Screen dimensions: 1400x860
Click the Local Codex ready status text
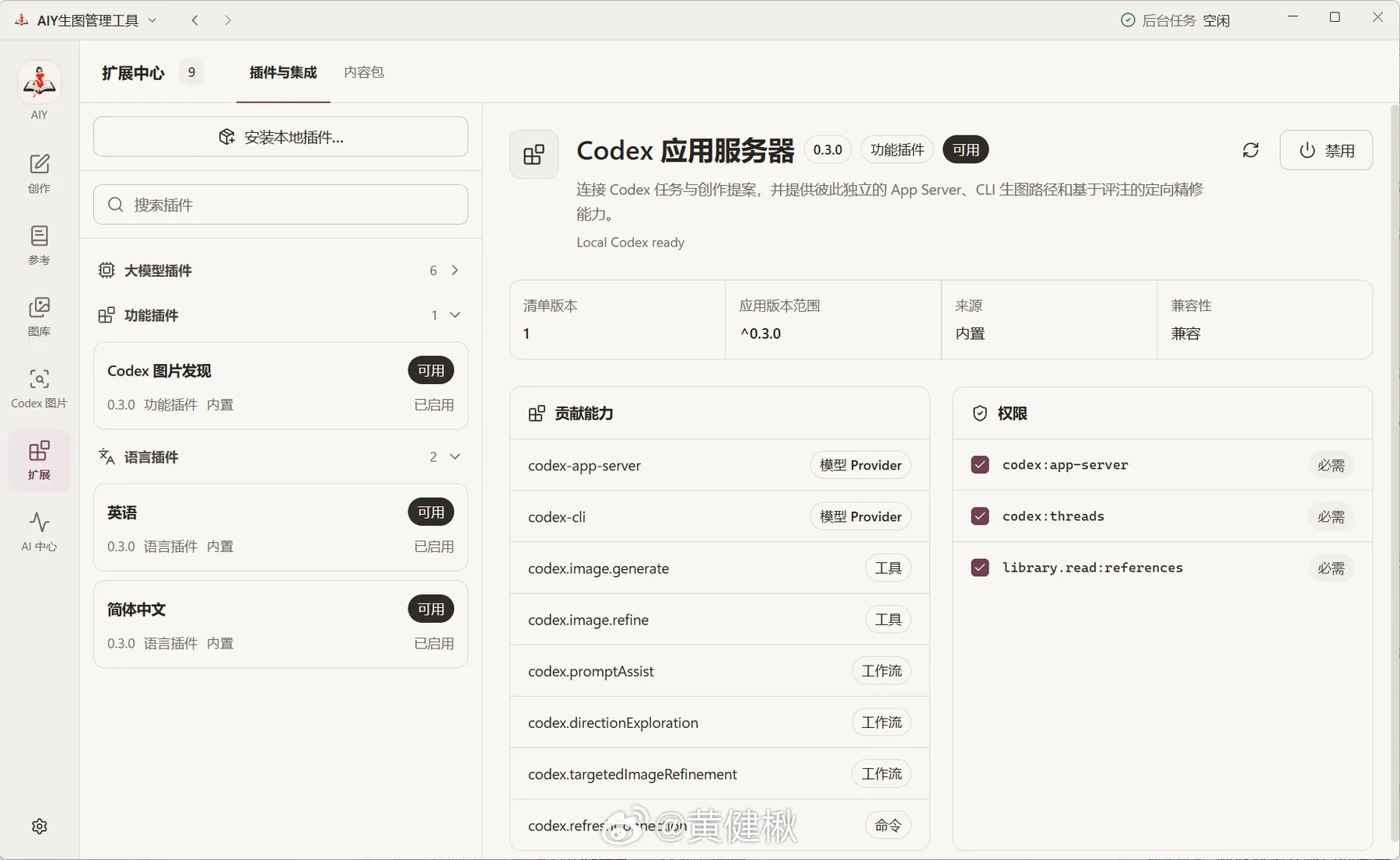630,242
